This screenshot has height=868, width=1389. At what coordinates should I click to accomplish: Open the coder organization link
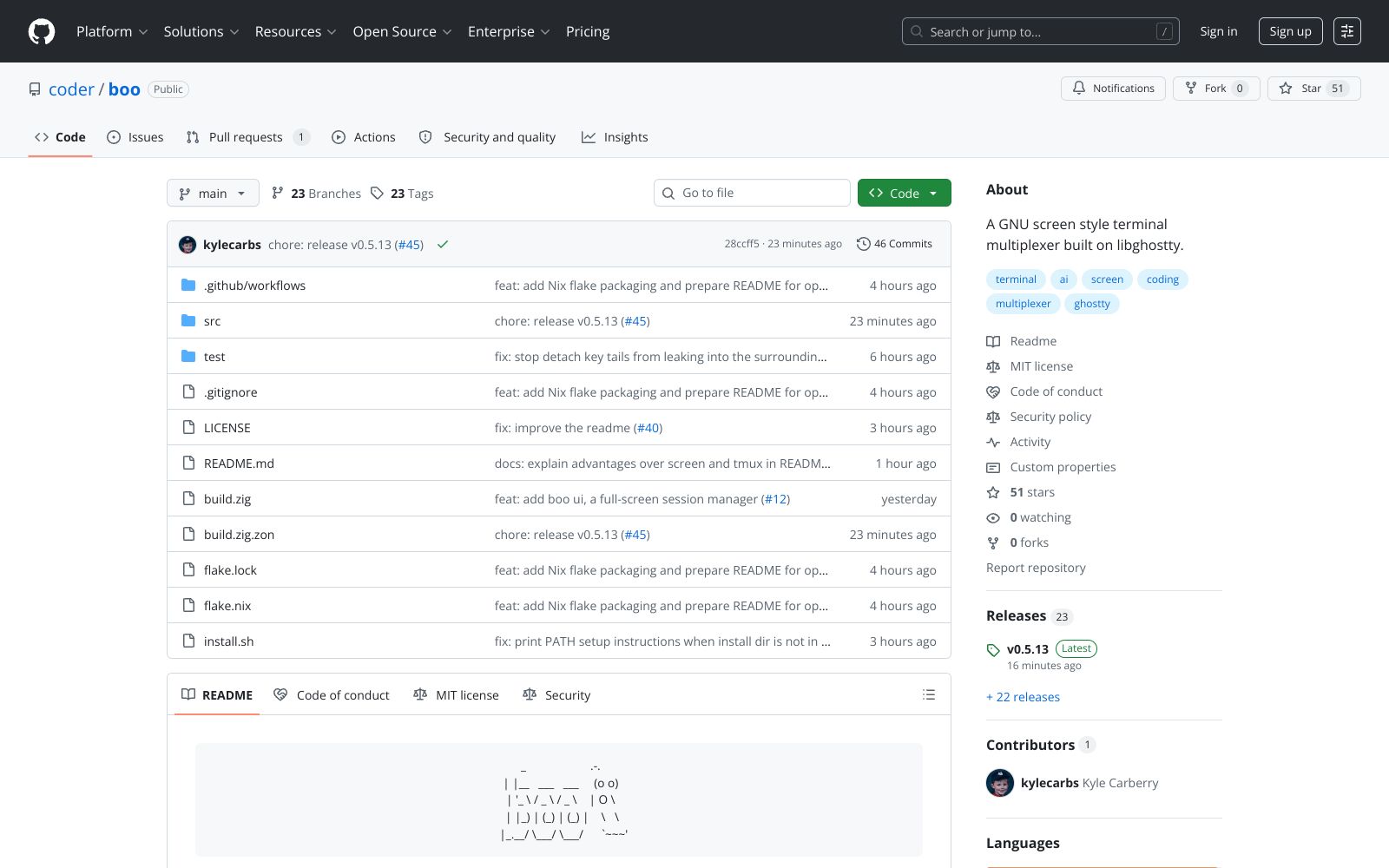(x=71, y=89)
